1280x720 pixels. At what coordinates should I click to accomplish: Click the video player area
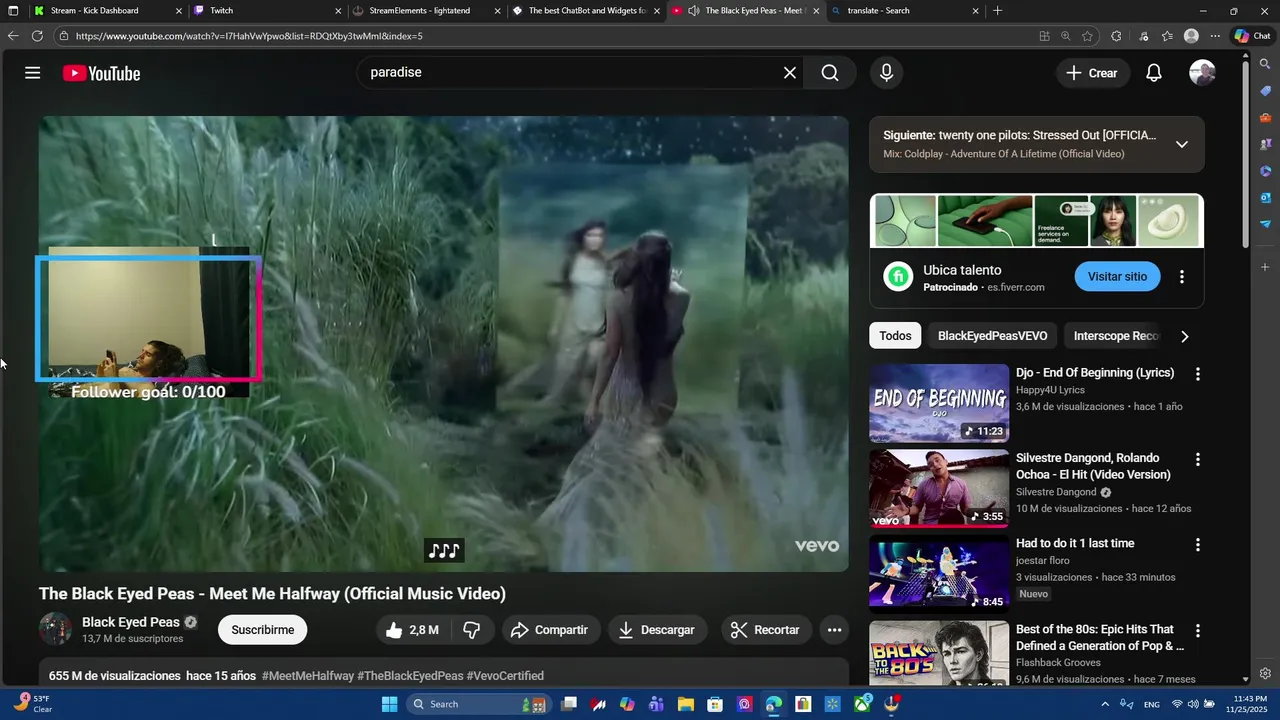click(444, 344)
